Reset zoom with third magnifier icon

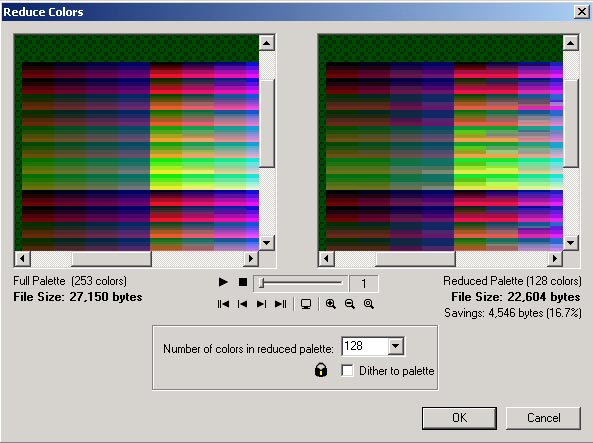(x=369, y=304)
